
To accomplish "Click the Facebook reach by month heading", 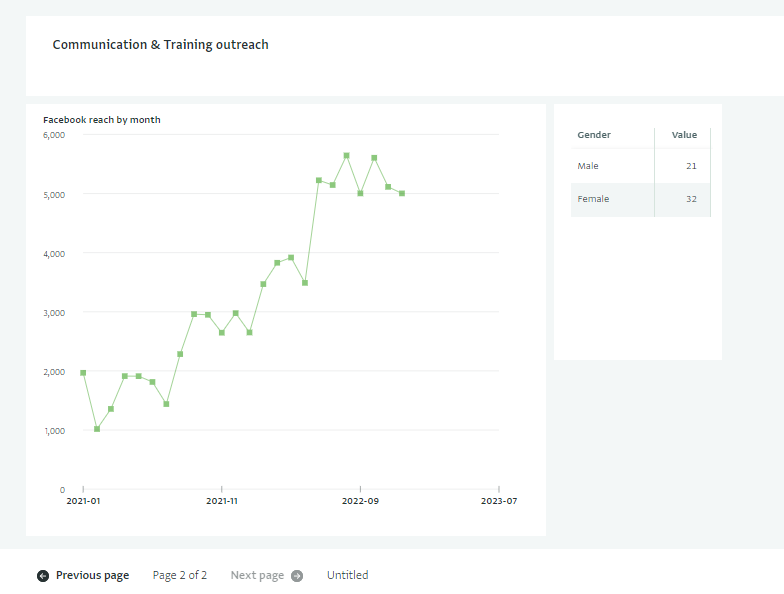I will (102, 120).
